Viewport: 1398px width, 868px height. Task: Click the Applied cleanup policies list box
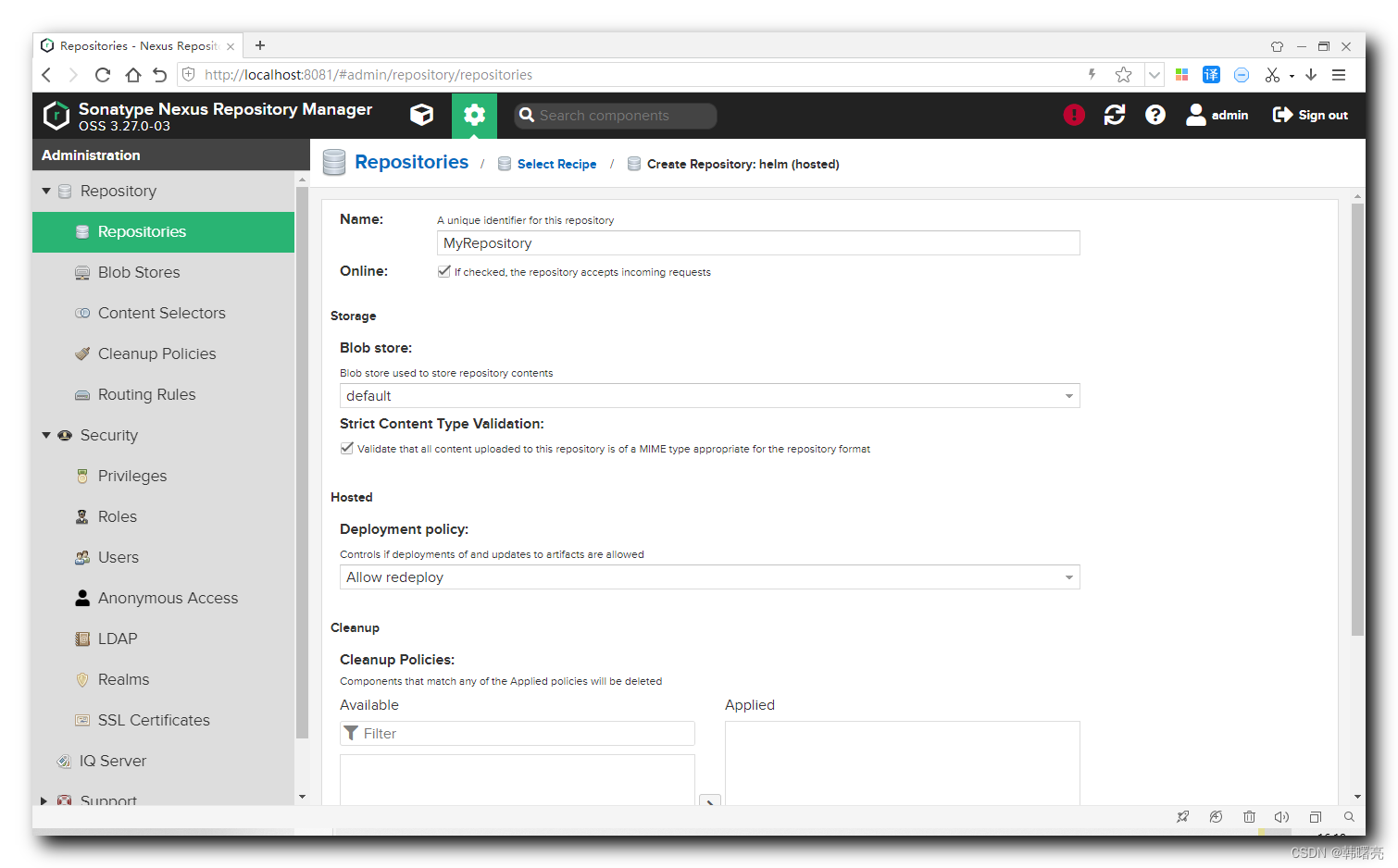click(903, 763)
